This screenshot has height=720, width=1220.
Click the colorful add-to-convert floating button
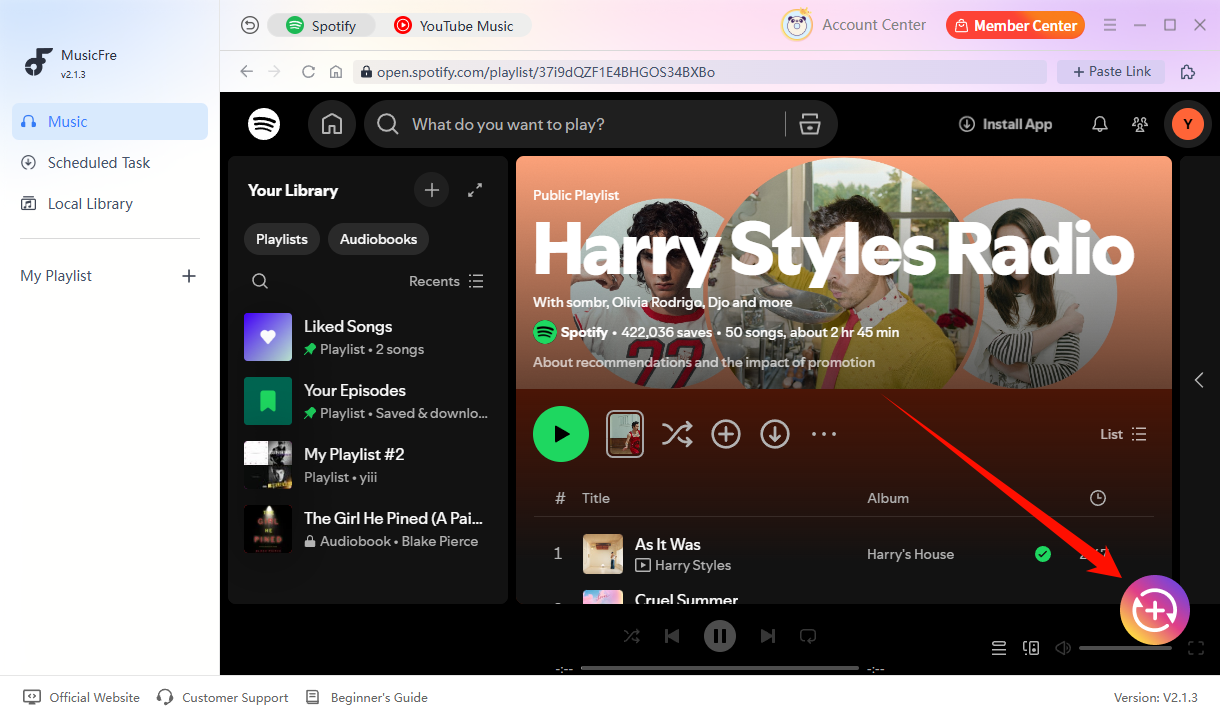tap(1155, 610)
